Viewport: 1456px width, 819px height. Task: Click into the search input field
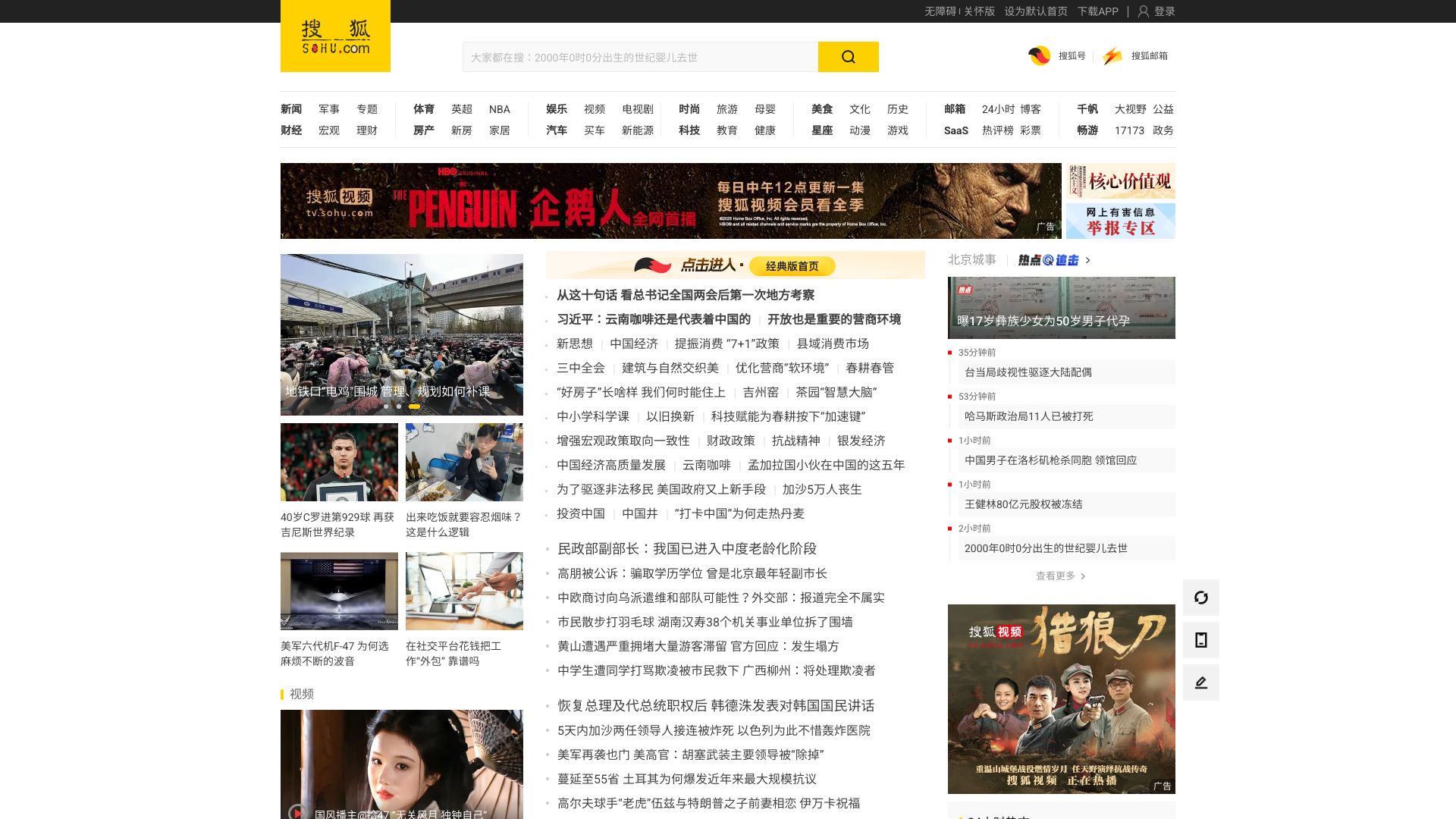(x=639, y=57)
